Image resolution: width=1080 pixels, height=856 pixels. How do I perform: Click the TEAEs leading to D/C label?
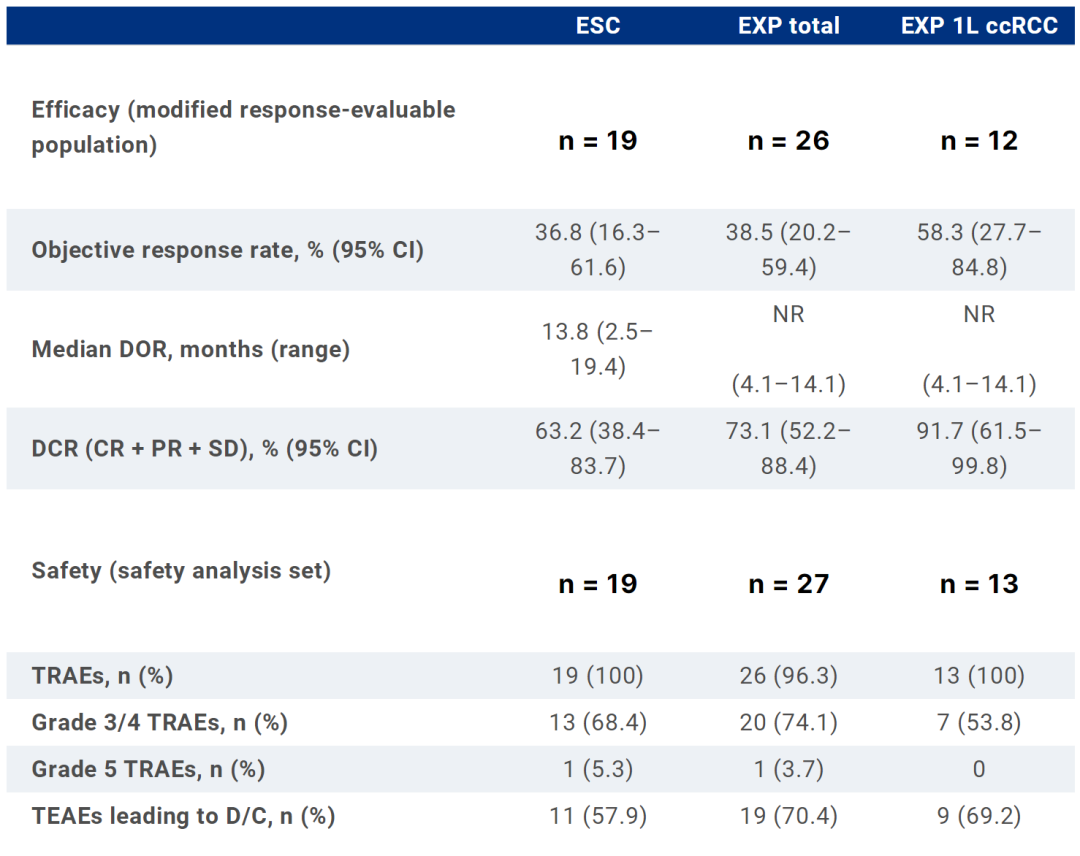click(183, 816)
